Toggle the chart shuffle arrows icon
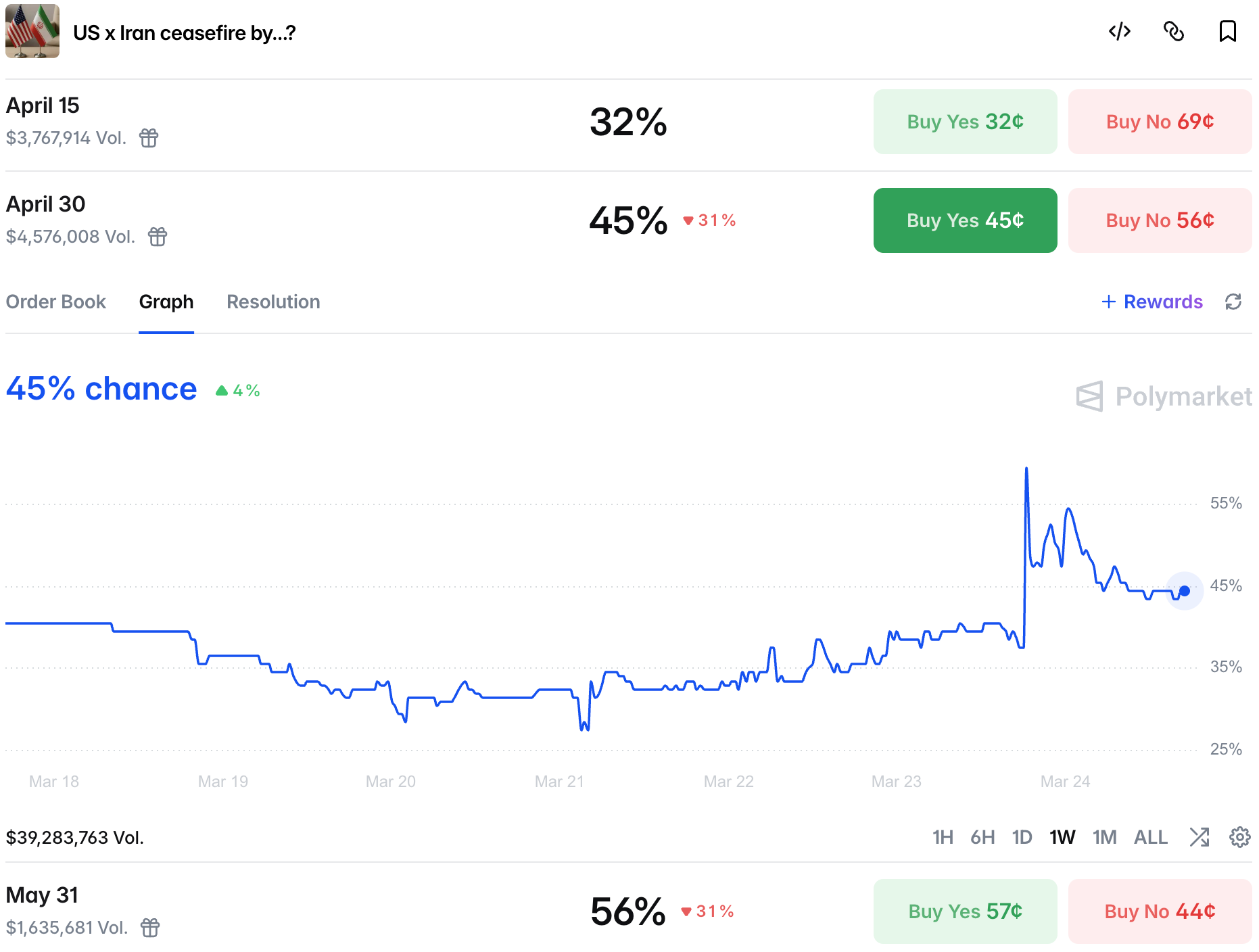 pos(1199,837)
